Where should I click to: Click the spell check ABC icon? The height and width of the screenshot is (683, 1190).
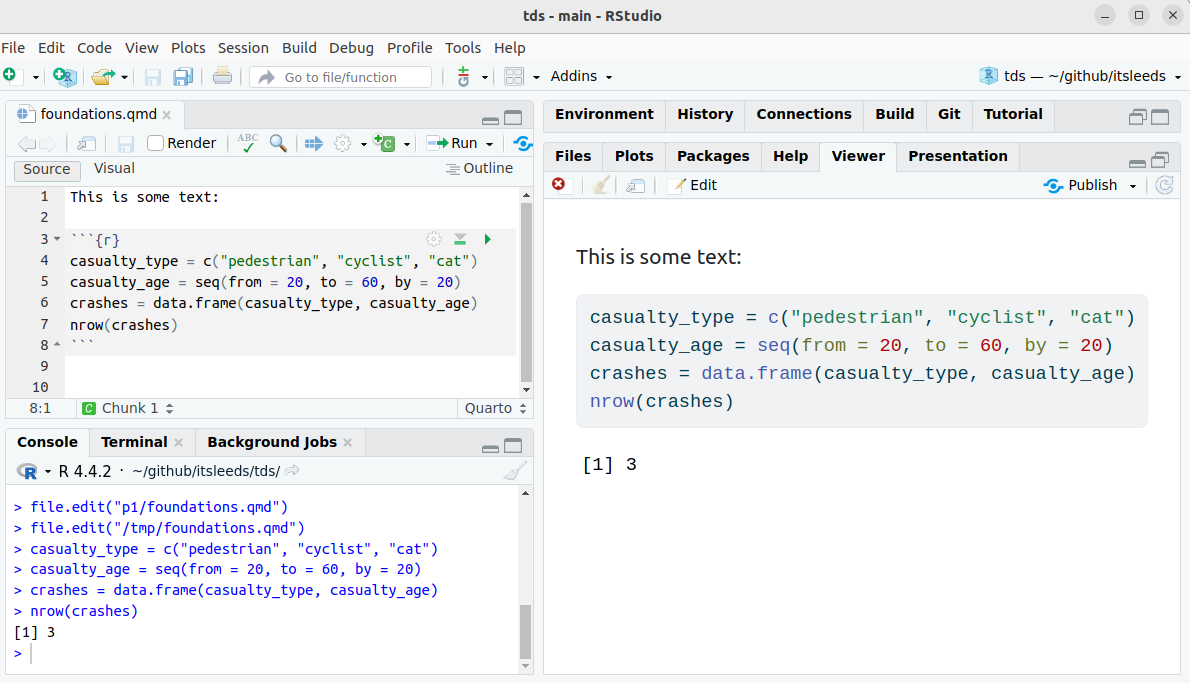[247, 143]
